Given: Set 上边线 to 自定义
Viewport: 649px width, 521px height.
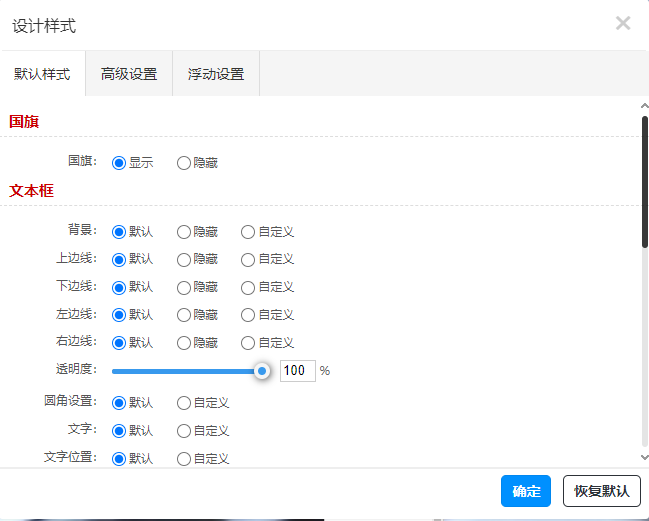Looking at the screenshot, I should [x=248, y=260].
